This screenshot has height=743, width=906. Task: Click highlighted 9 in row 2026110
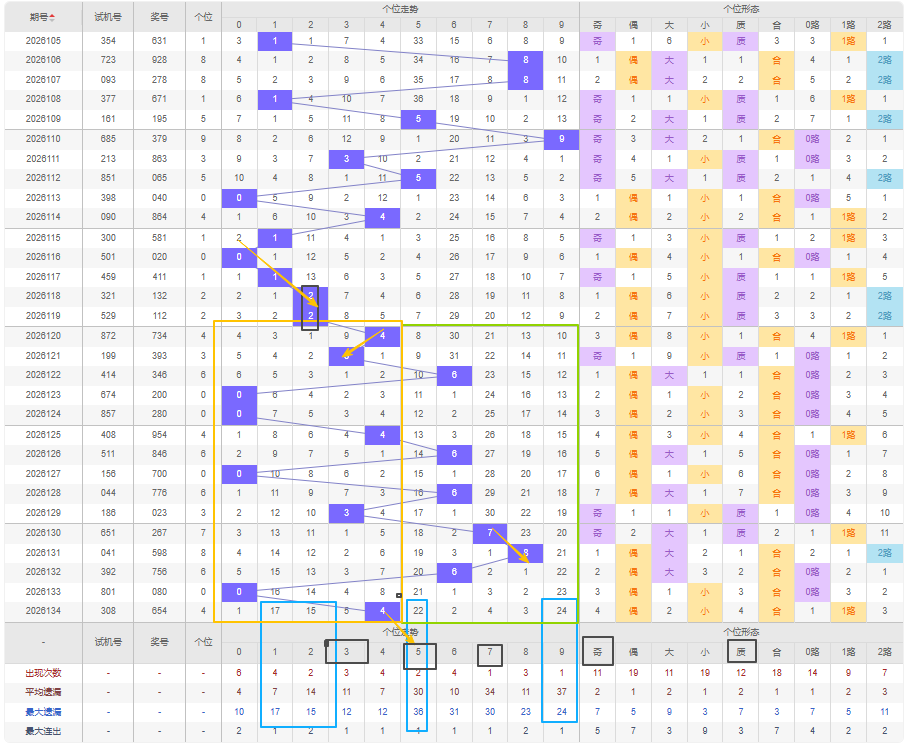[x=561, y=139]
